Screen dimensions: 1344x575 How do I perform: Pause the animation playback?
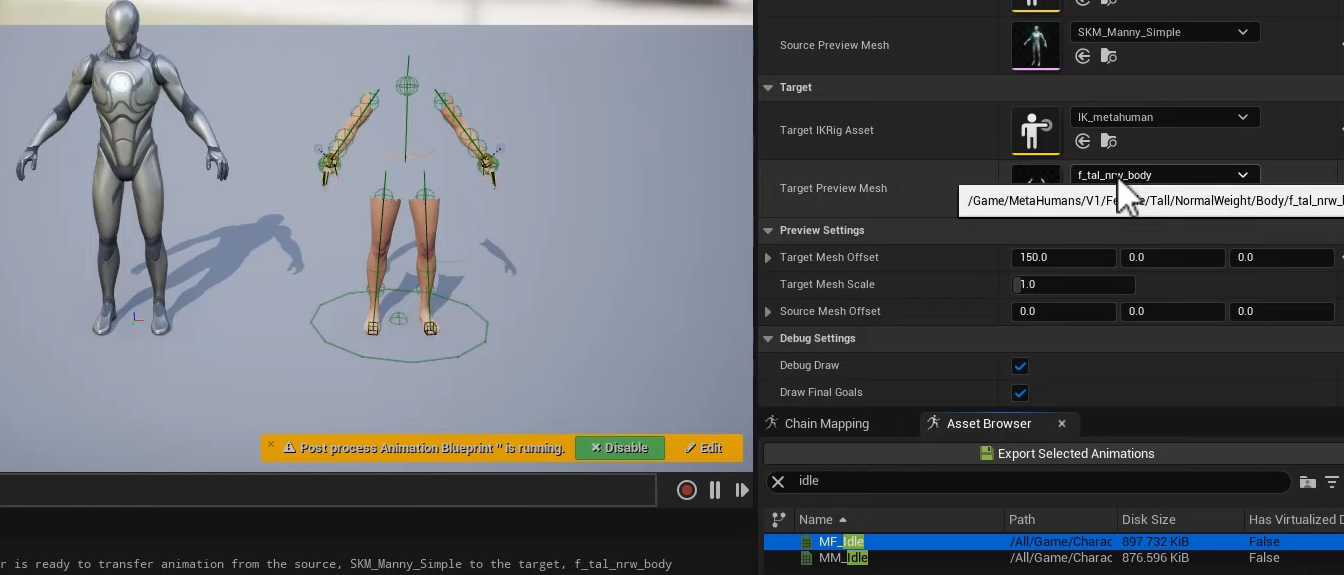(x=715, y=490)
